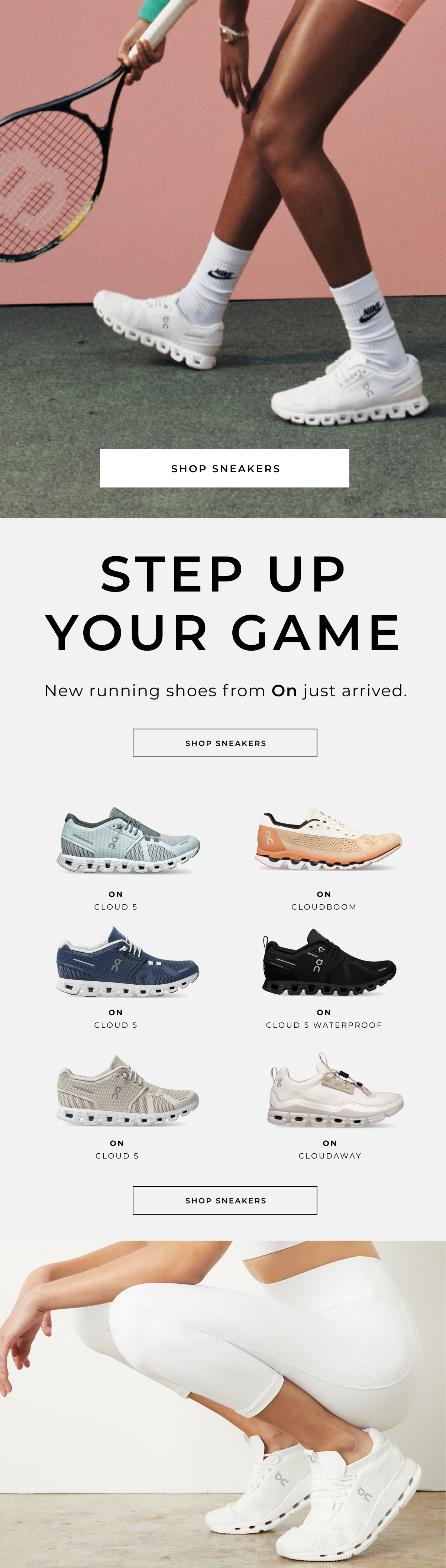Viewport: 446px width, 1568px height.
Task: Click the outlined Shop Sneakers button below the headline
Action: coord(224,743)
